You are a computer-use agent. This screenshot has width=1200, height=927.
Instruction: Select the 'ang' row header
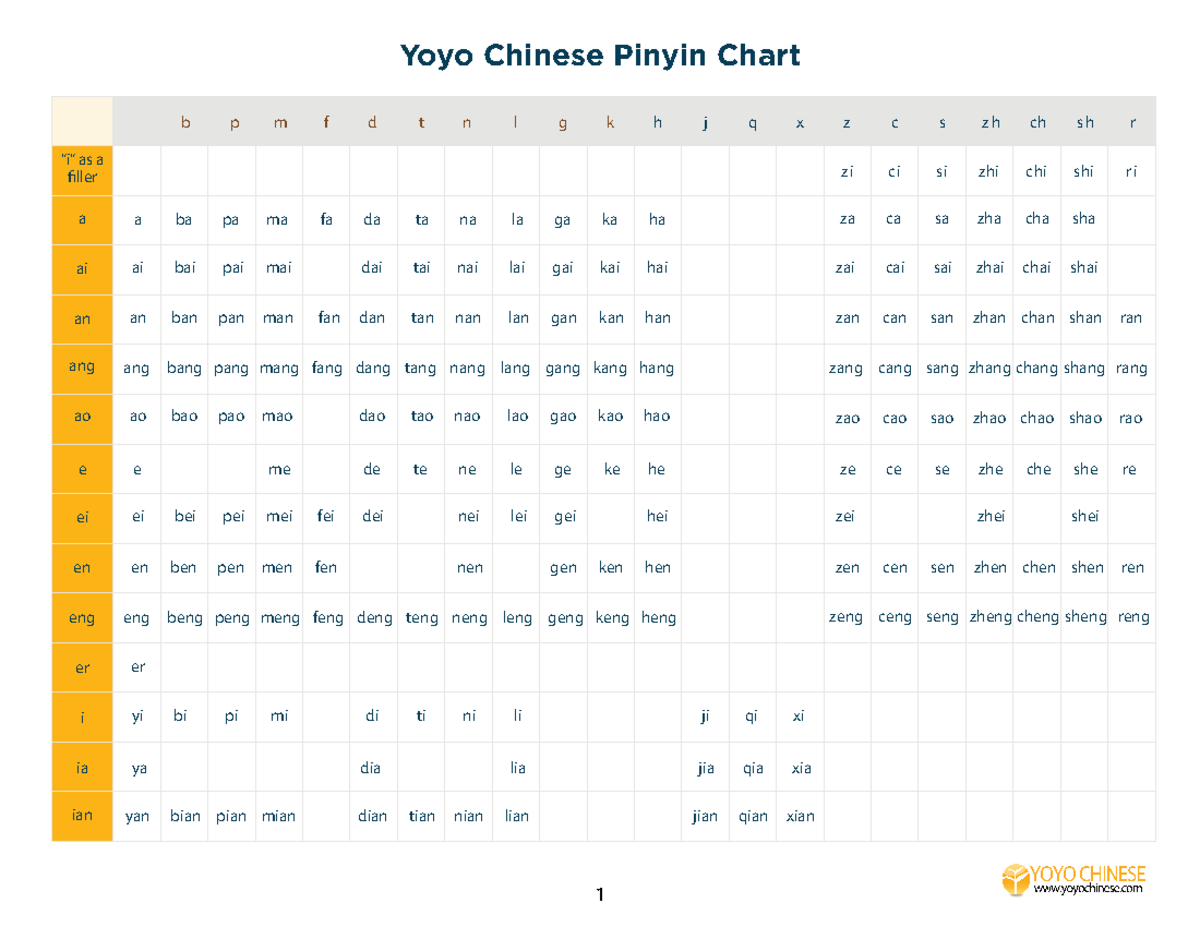pos(82,367)
